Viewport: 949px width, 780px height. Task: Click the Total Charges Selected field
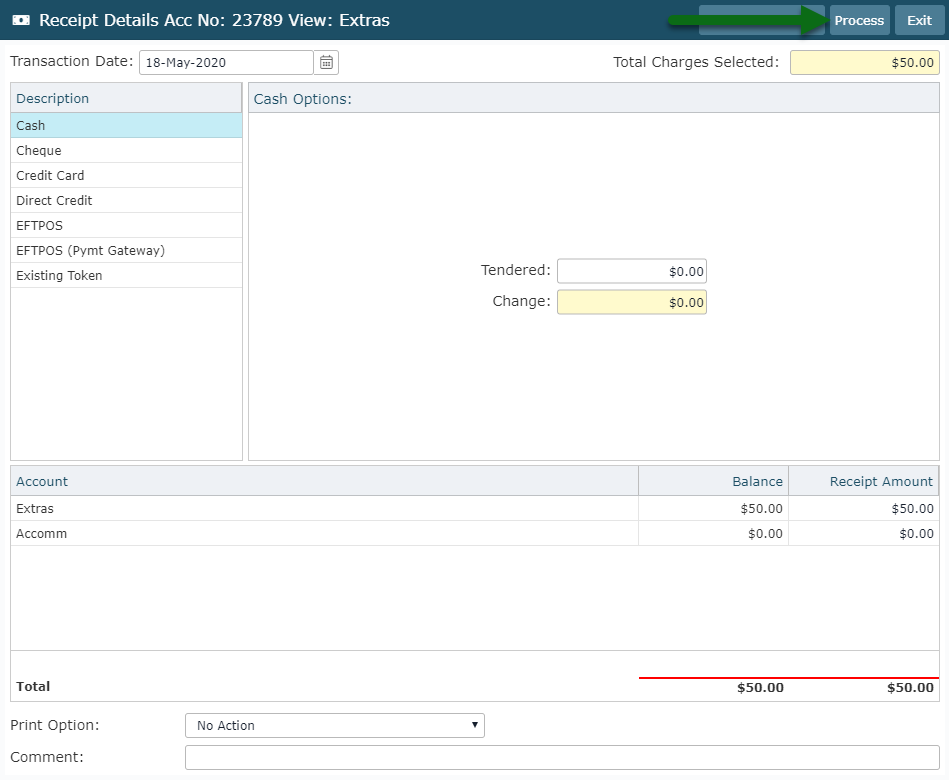(x=865, y=62)
